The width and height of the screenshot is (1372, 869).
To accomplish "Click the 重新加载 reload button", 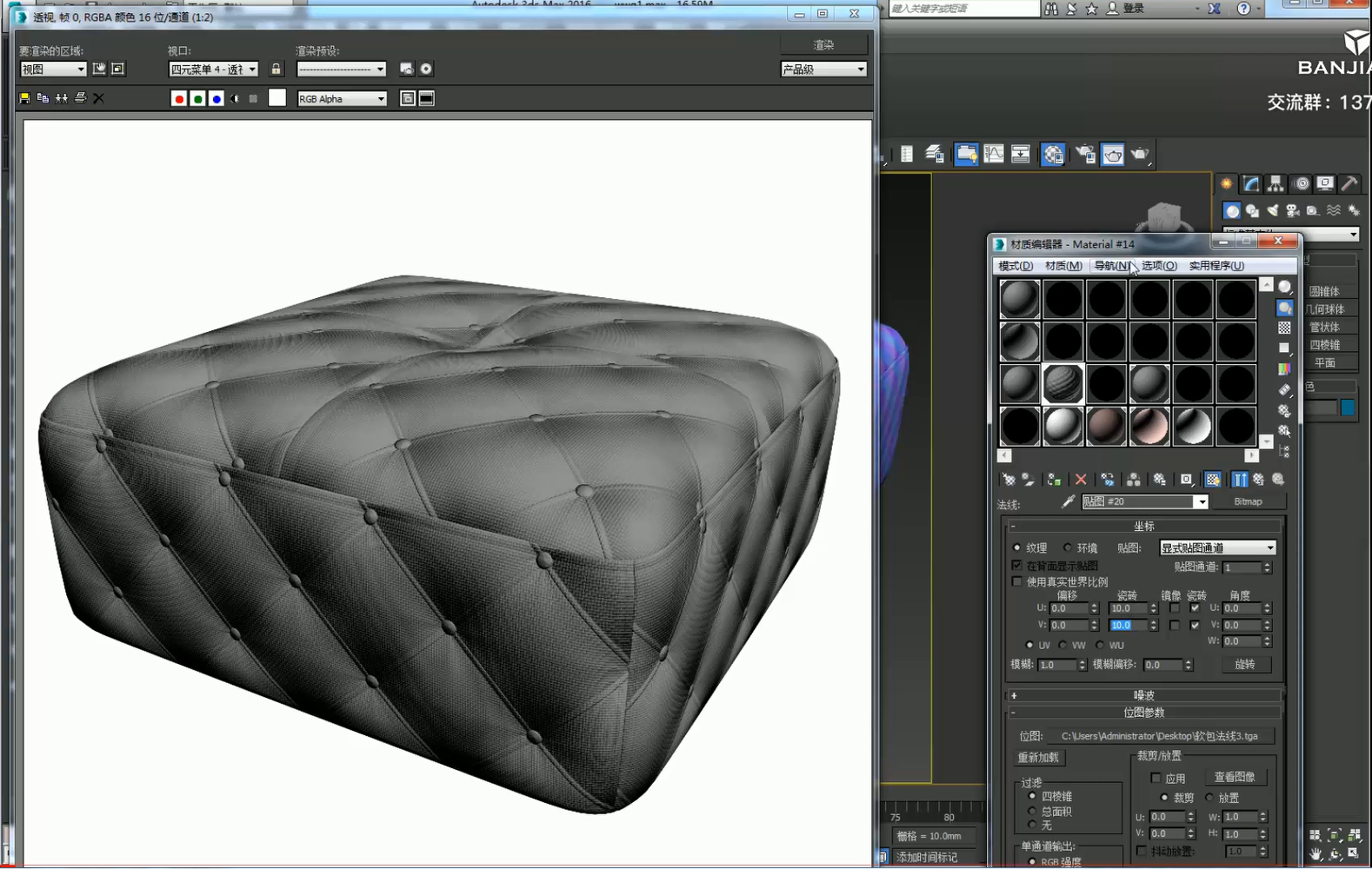I will 1038,758.
